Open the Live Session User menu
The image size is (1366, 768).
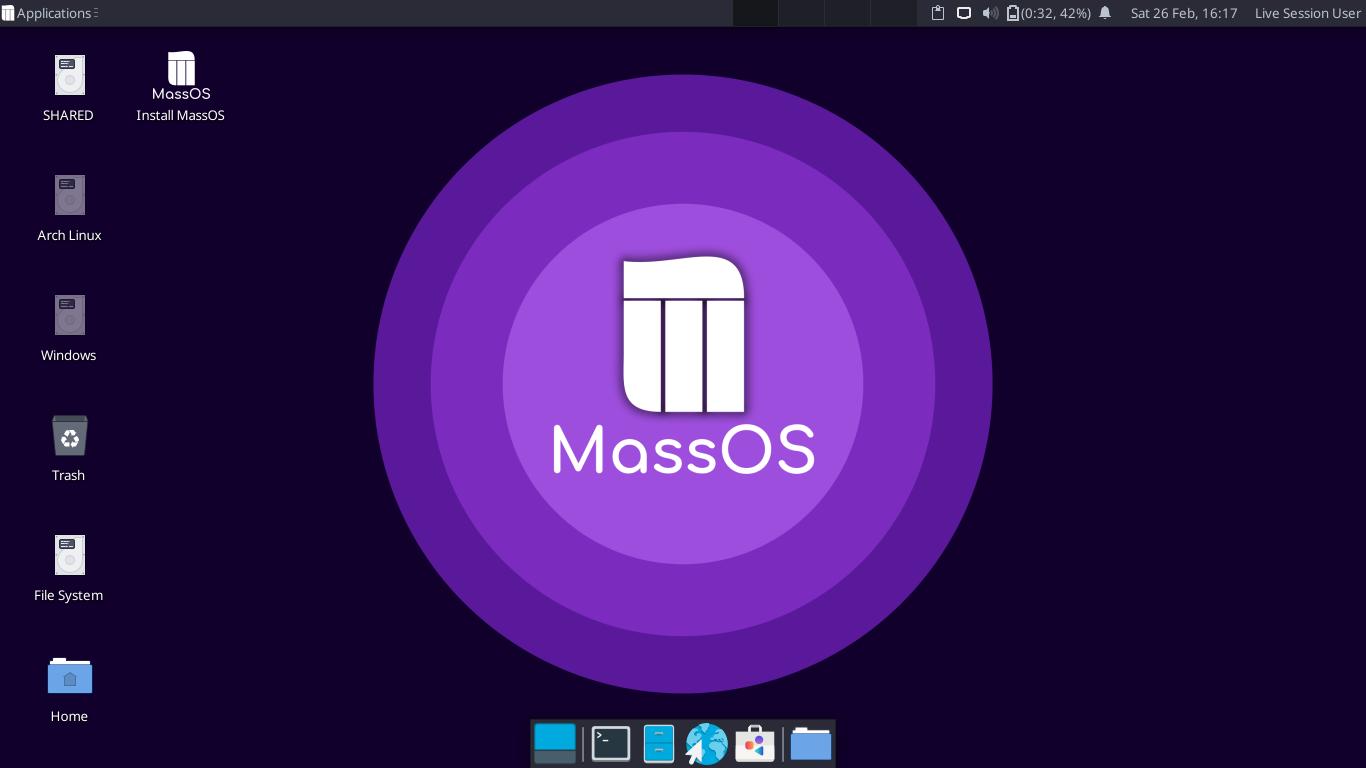1308,13
